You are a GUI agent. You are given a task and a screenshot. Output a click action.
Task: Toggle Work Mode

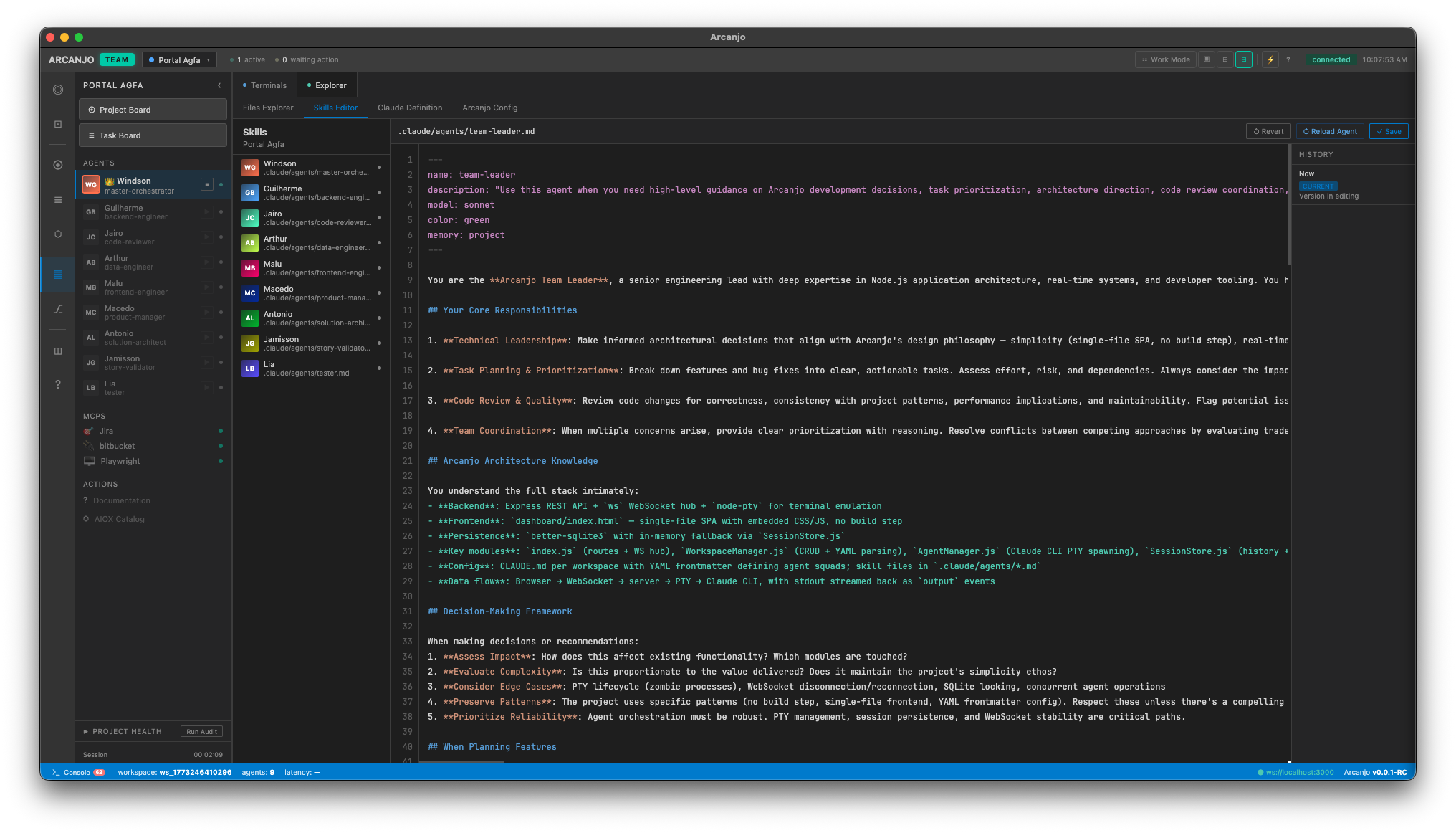(1165, 59)
